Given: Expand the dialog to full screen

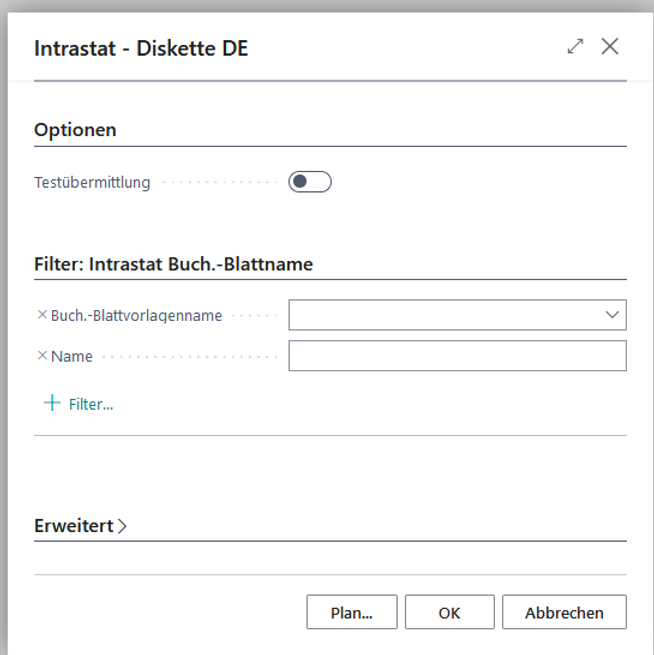Looking at the screenshot, I should (575, 47).
